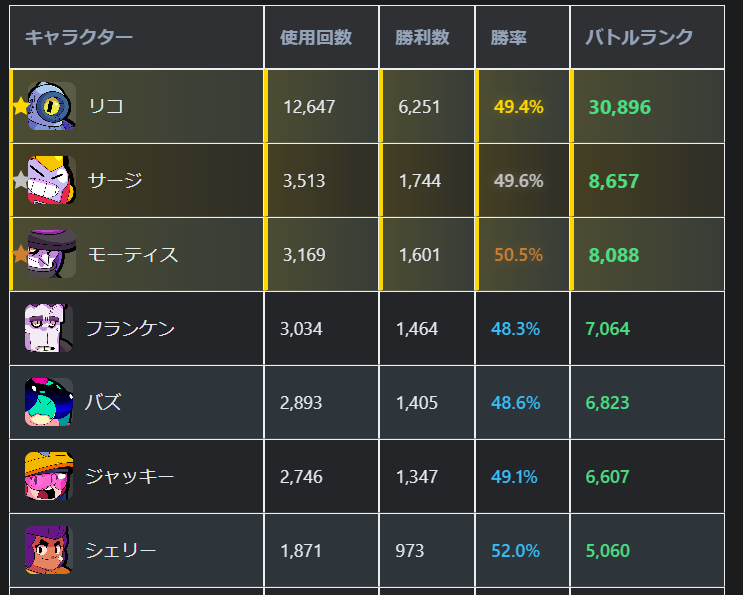Sort by the 勝率 column header
The image size is (743, 595).
click(509, 37)
